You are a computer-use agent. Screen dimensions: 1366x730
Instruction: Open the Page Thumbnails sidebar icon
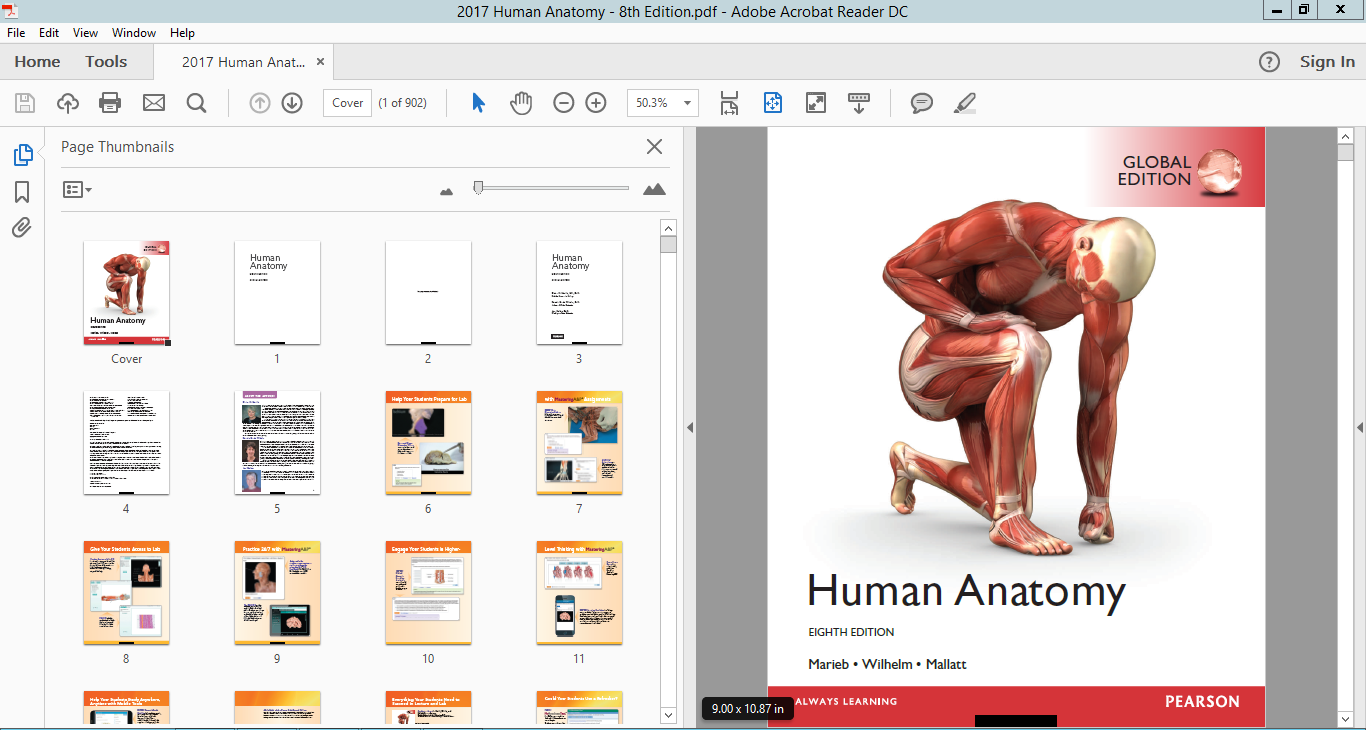click(22, 155)
